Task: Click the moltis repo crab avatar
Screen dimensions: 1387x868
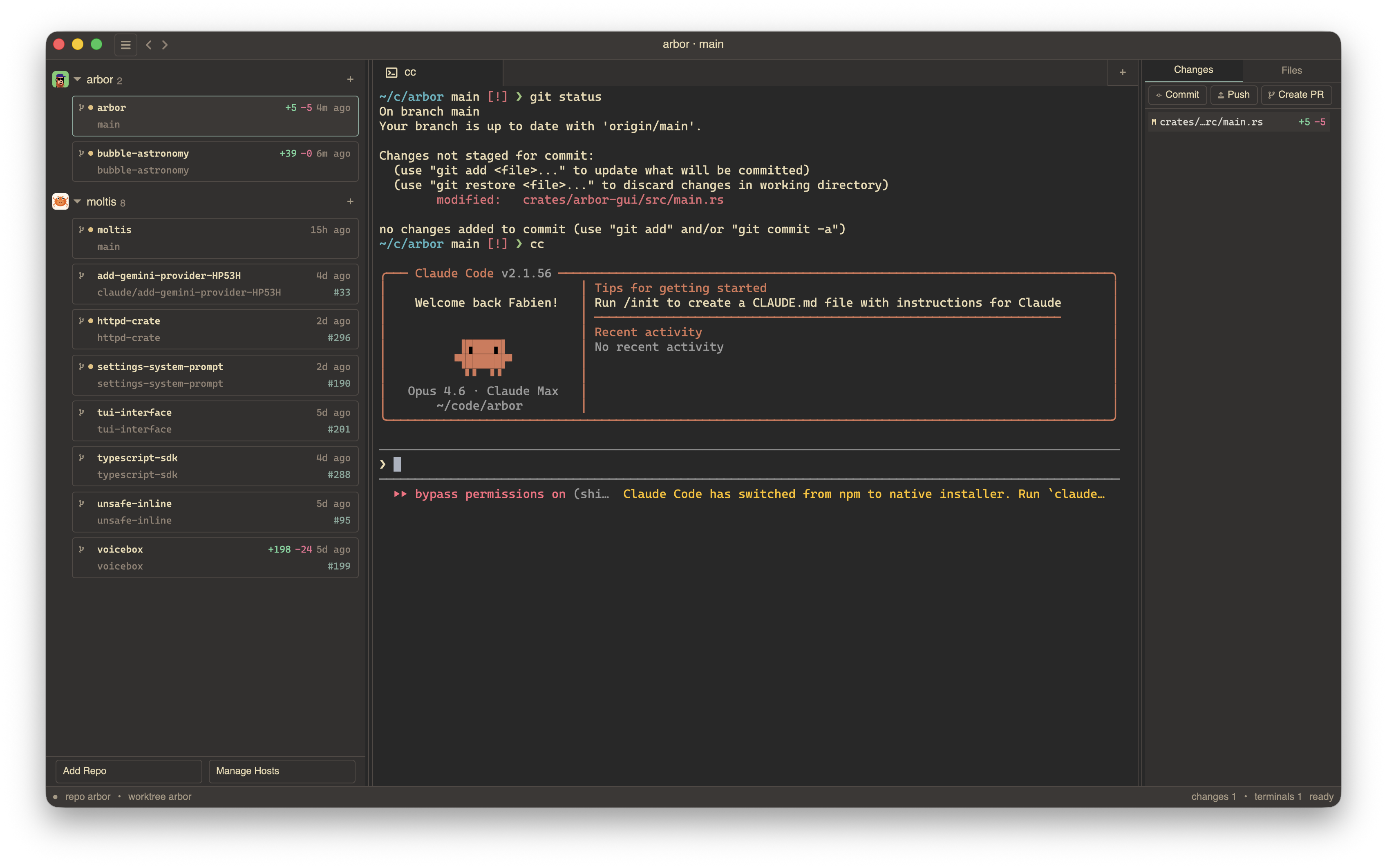Action: (x=60, y=201)
